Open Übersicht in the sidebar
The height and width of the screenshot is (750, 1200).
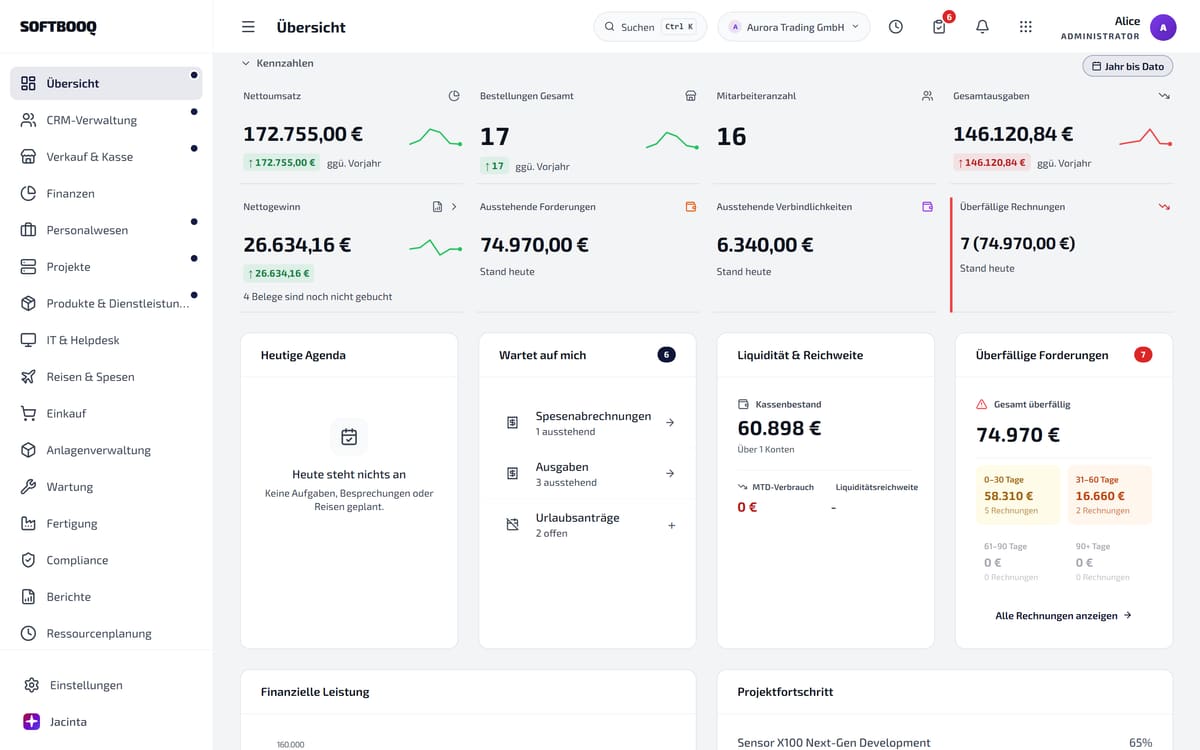pyautogui.click(x=106, y=83)
